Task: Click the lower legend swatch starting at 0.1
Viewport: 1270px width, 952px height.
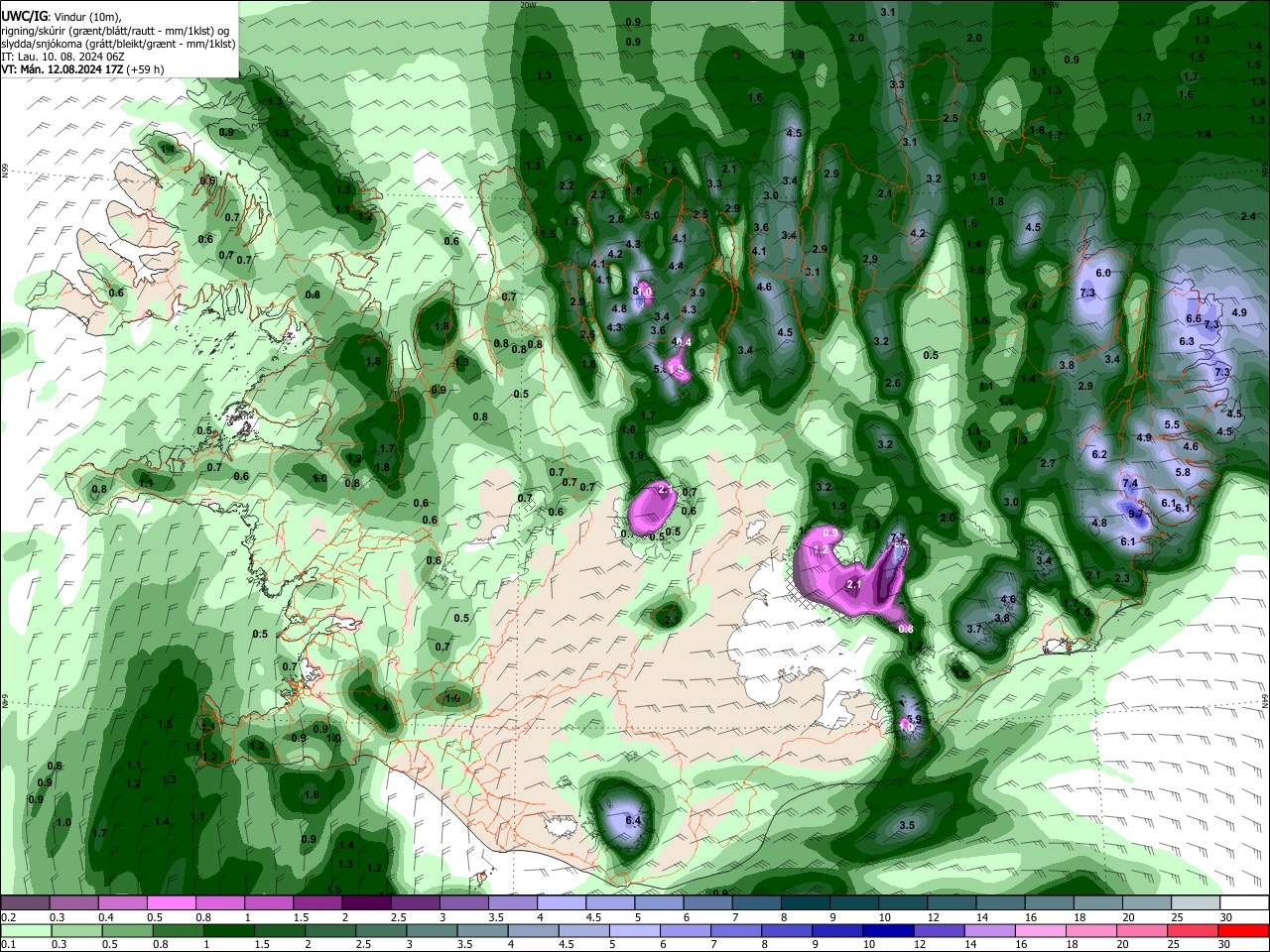Action: point(26,930)
